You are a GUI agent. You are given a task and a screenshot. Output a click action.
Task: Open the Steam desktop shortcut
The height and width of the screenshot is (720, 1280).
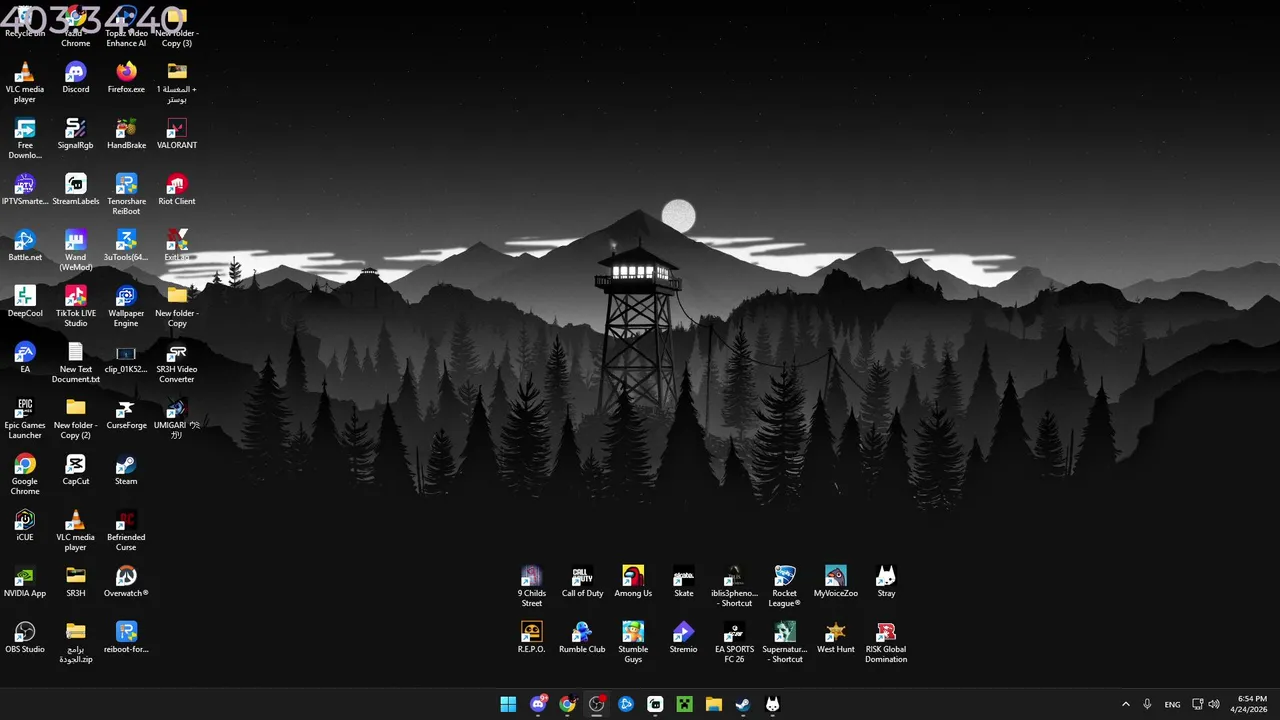pos(126,470)
